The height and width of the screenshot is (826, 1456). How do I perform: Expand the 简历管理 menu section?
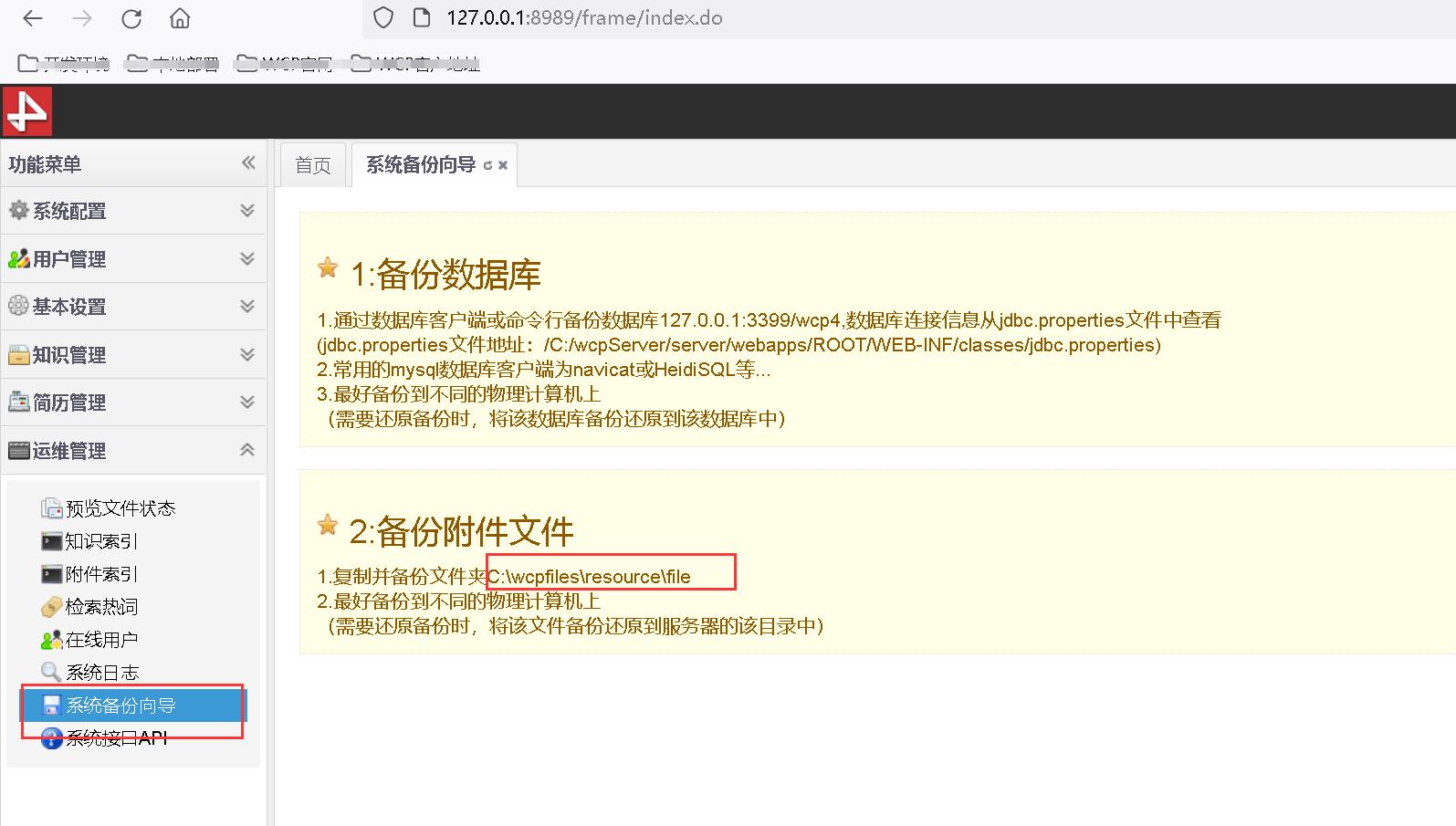click(133, 403)
